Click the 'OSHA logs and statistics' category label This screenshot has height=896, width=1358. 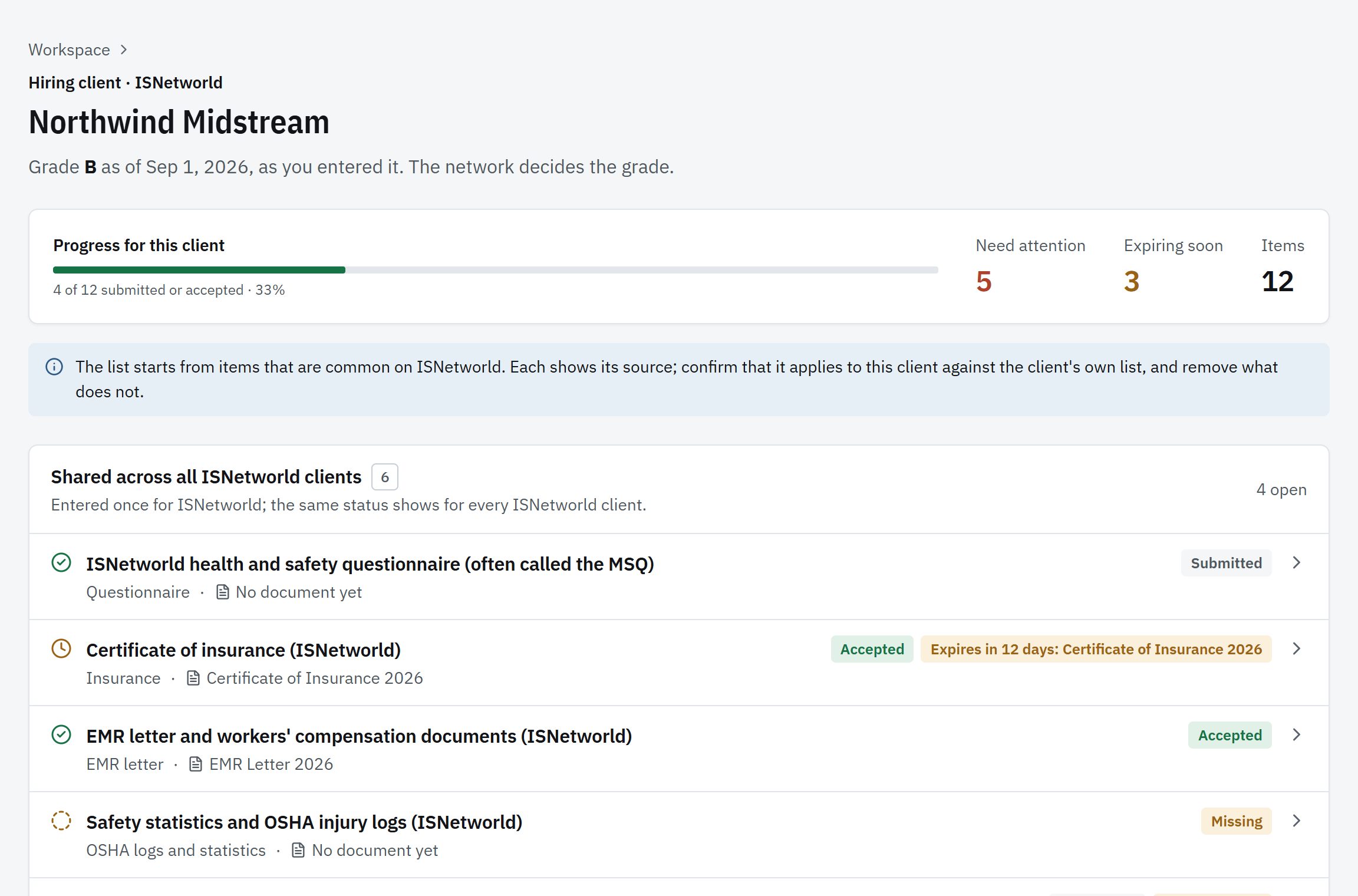(176, 850)
